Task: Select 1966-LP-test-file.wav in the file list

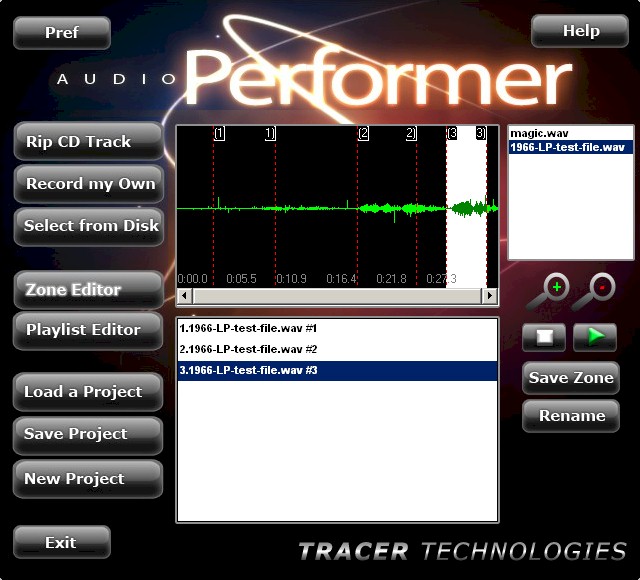Action: point(571,147)
